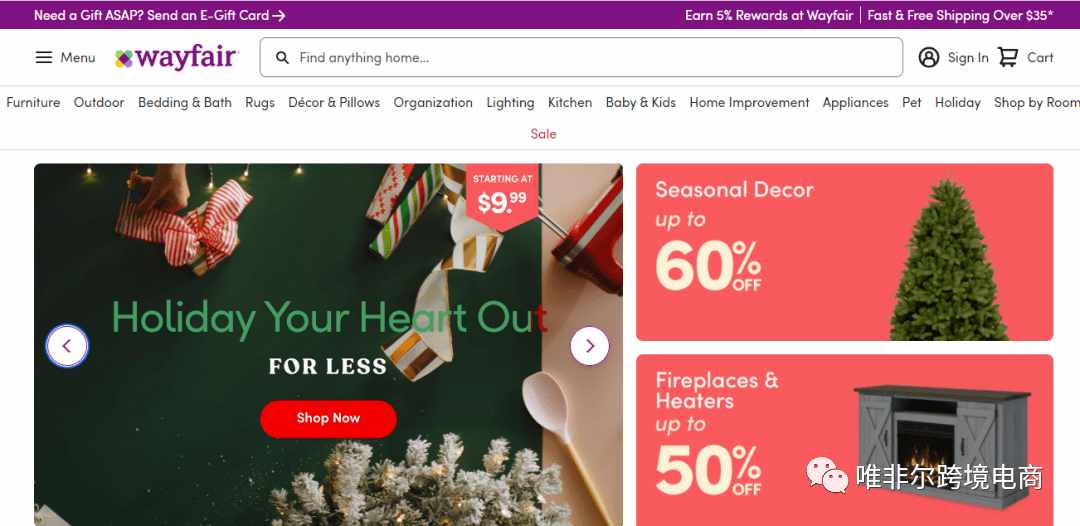Viewport: 1080px width, 526px height.
Task: Open the Home Improvement category
Action: pos(749,103)
